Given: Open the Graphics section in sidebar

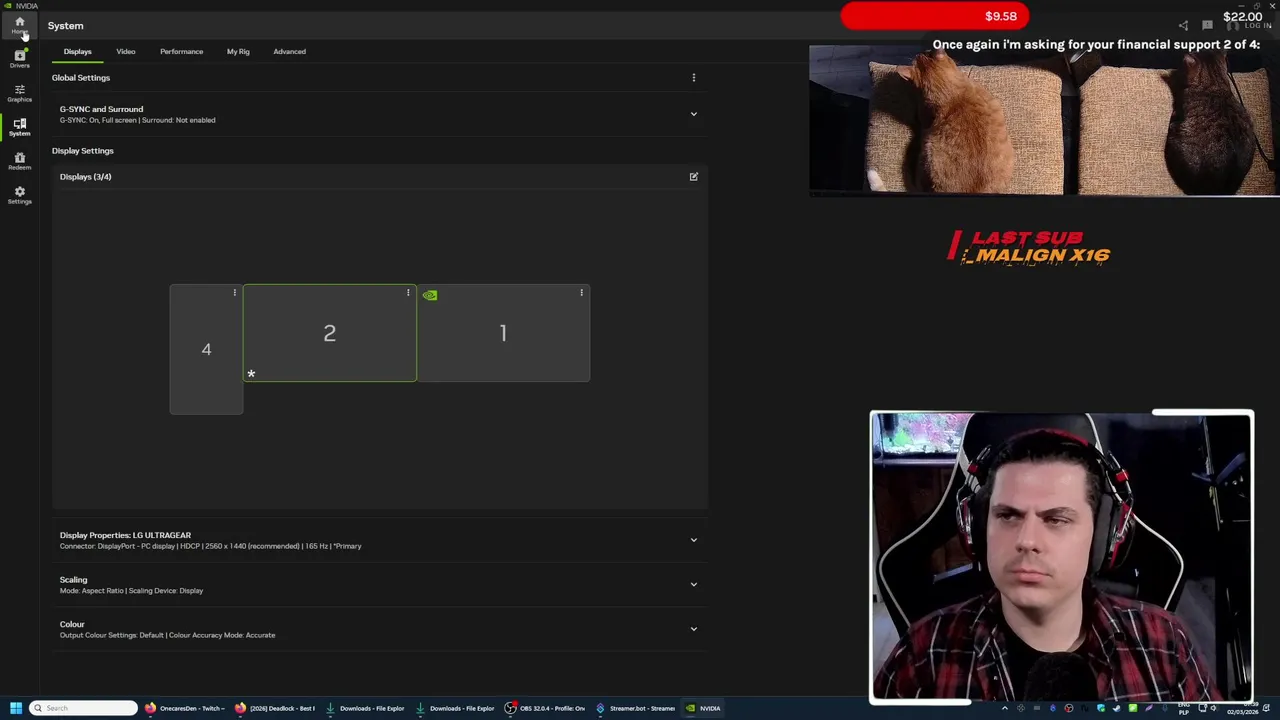Looking at the screenshot, I should (x=19, y=93).
